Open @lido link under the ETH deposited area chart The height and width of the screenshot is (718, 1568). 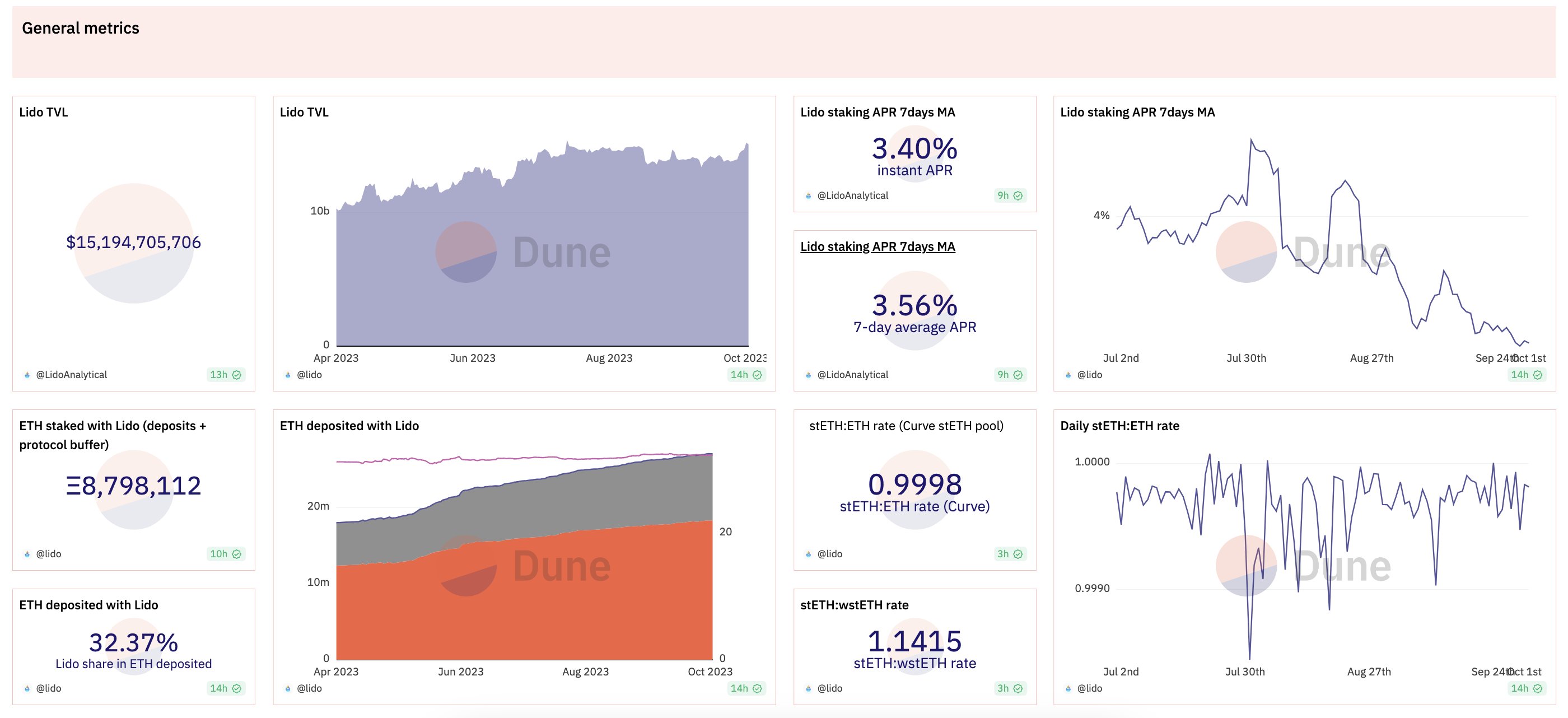click(309, 688)
